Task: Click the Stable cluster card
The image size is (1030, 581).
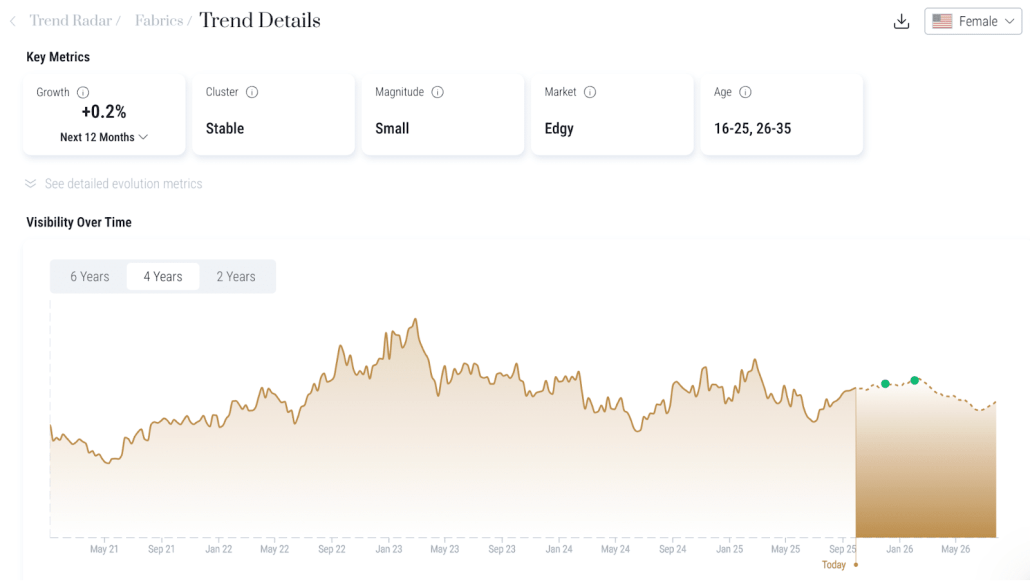Action: click(x=272, y=114)
